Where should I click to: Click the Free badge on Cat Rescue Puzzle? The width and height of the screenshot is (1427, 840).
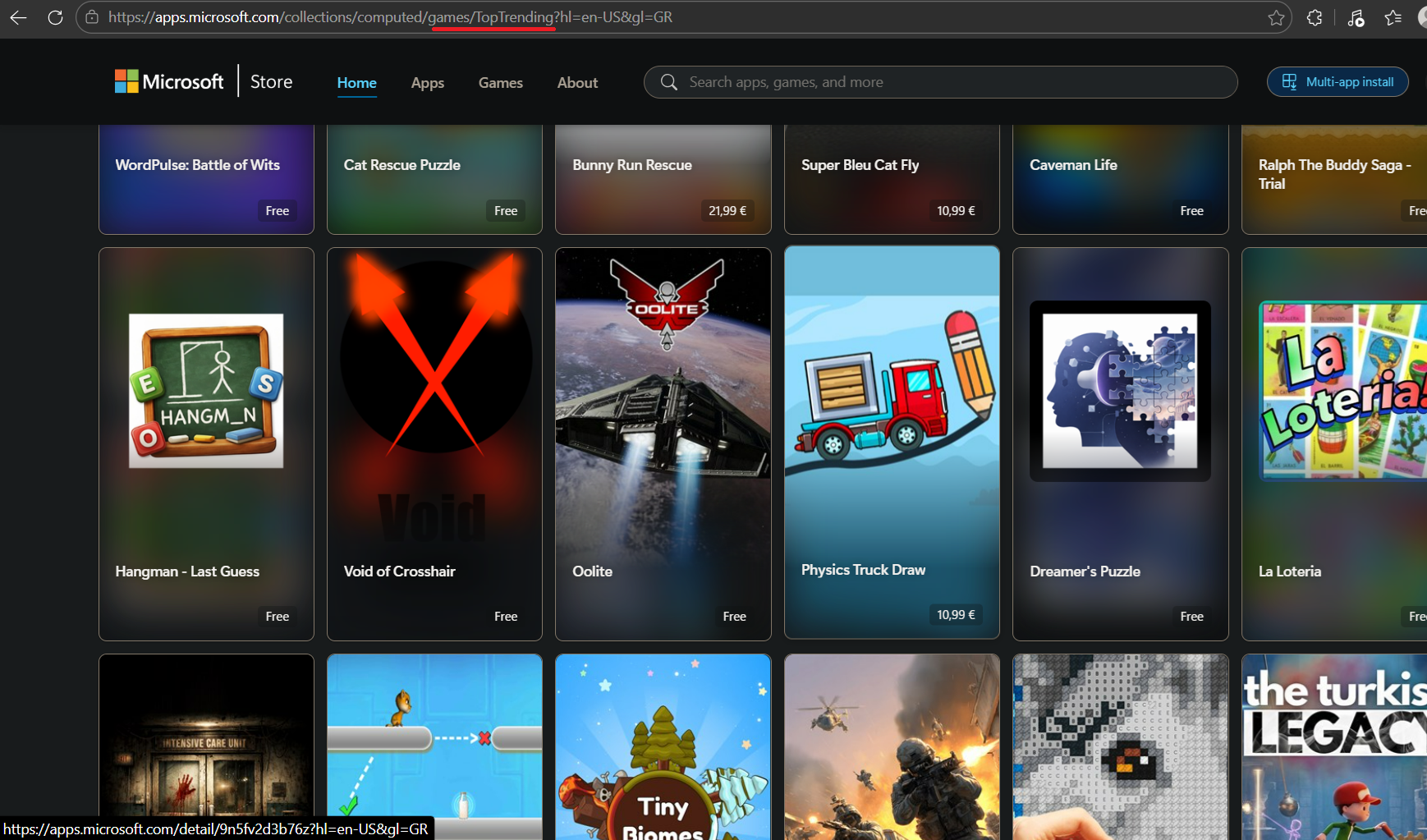pyautogui.click(x=506, y=211)
